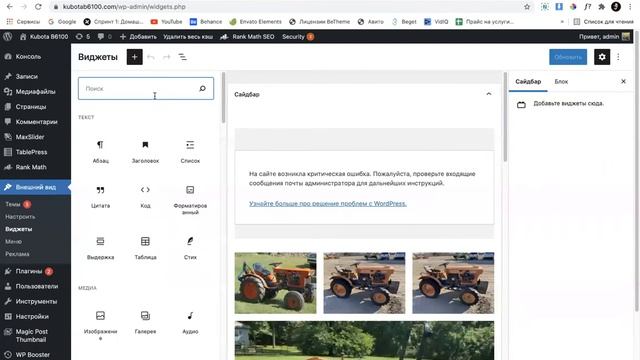
Task: Insert the Аудио audio block
Action: (x=190, y=322)
